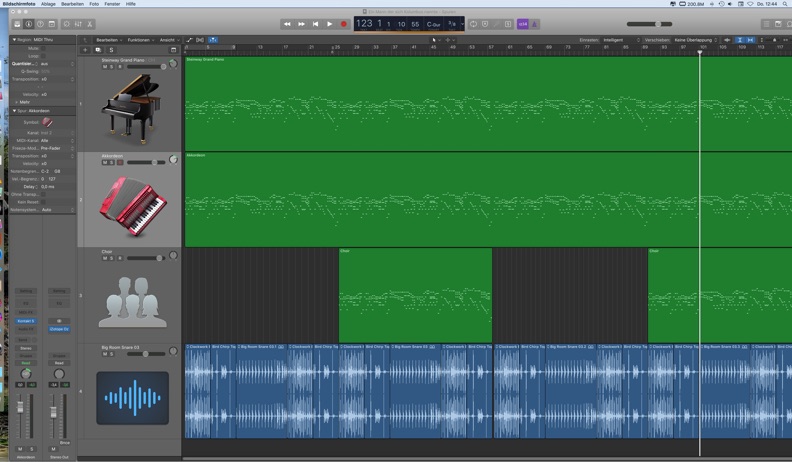
Task: Open the Mixer from toolbar
Action: (78, 24)
